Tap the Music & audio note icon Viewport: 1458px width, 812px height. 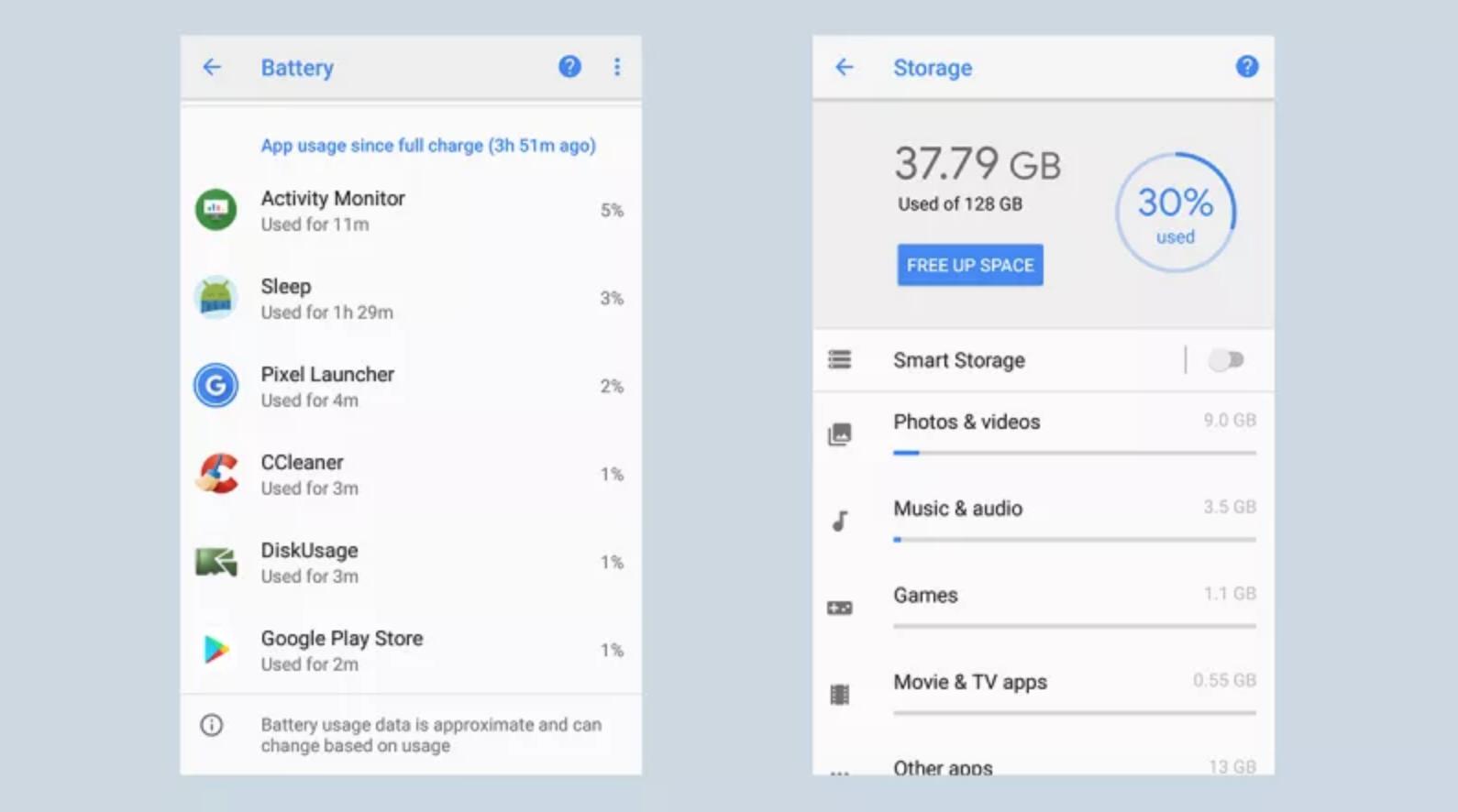coord(840,521)
